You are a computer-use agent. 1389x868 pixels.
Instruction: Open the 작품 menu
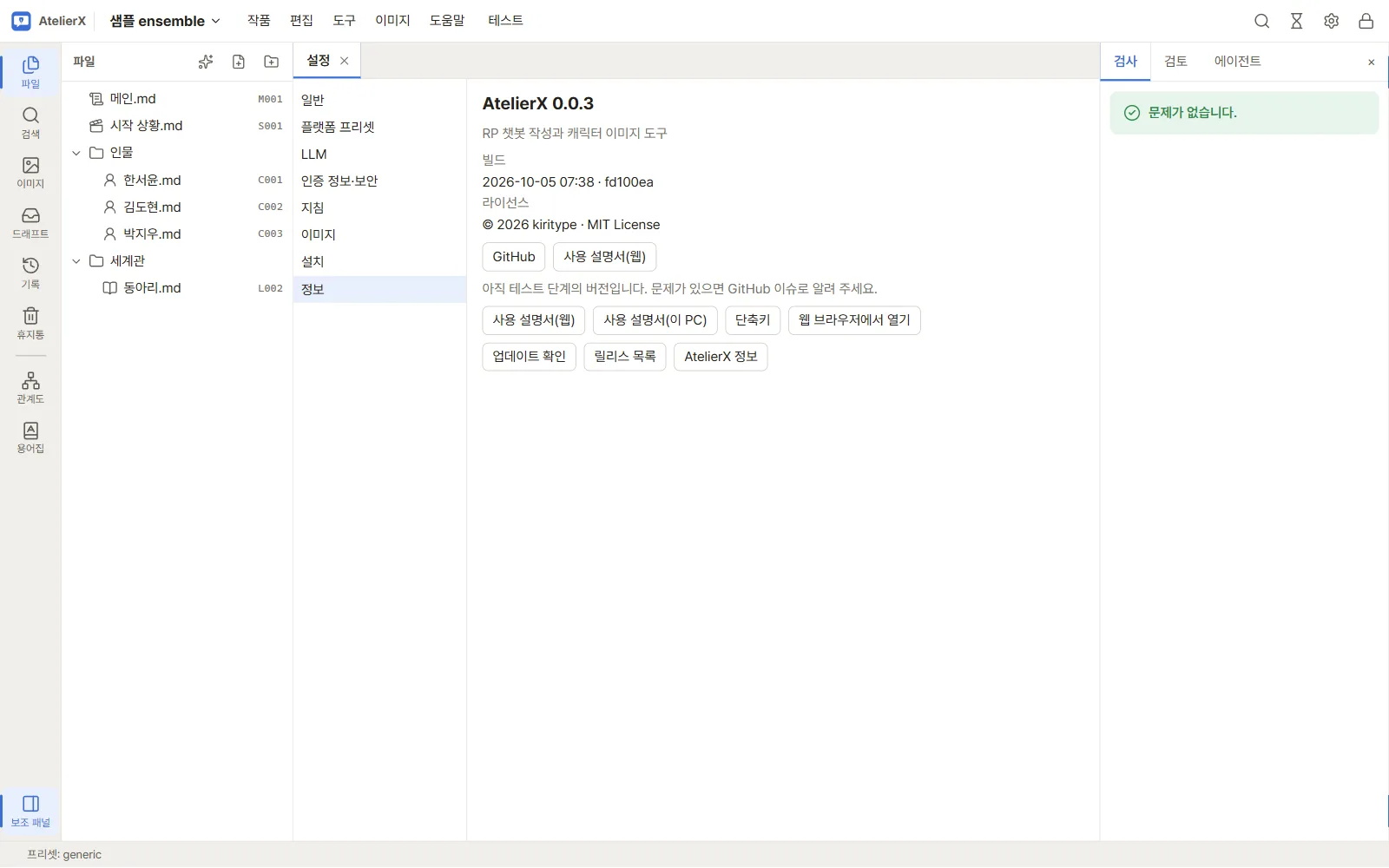point(259,21)
